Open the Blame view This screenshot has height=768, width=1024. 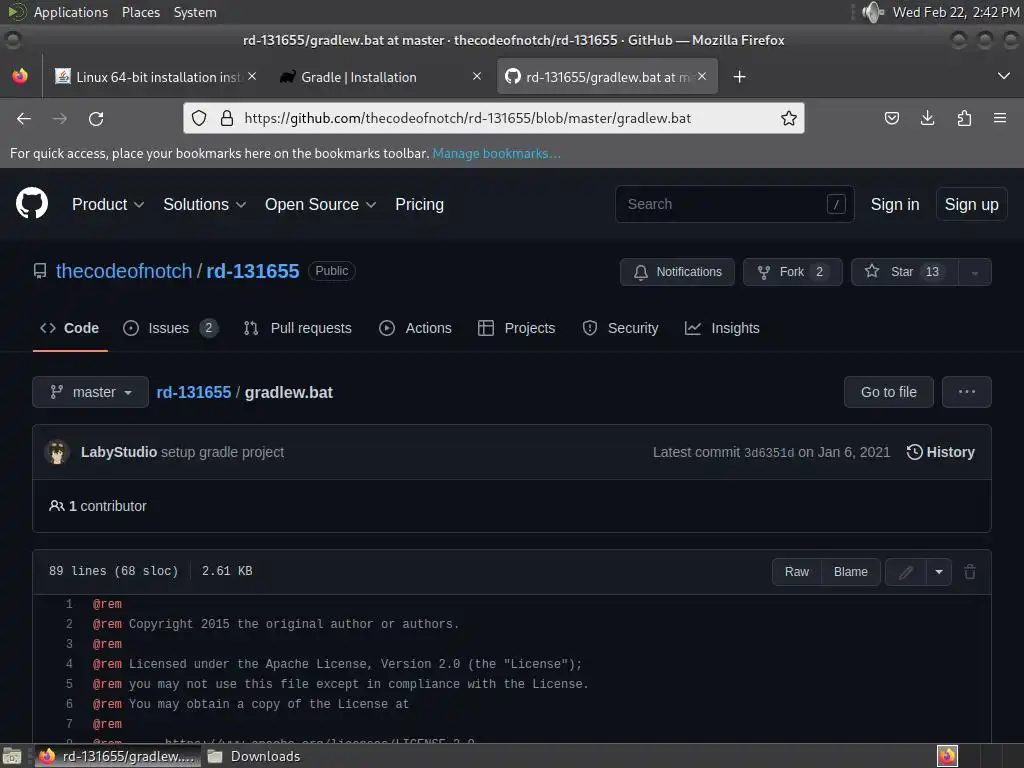(x=850, y=572)
